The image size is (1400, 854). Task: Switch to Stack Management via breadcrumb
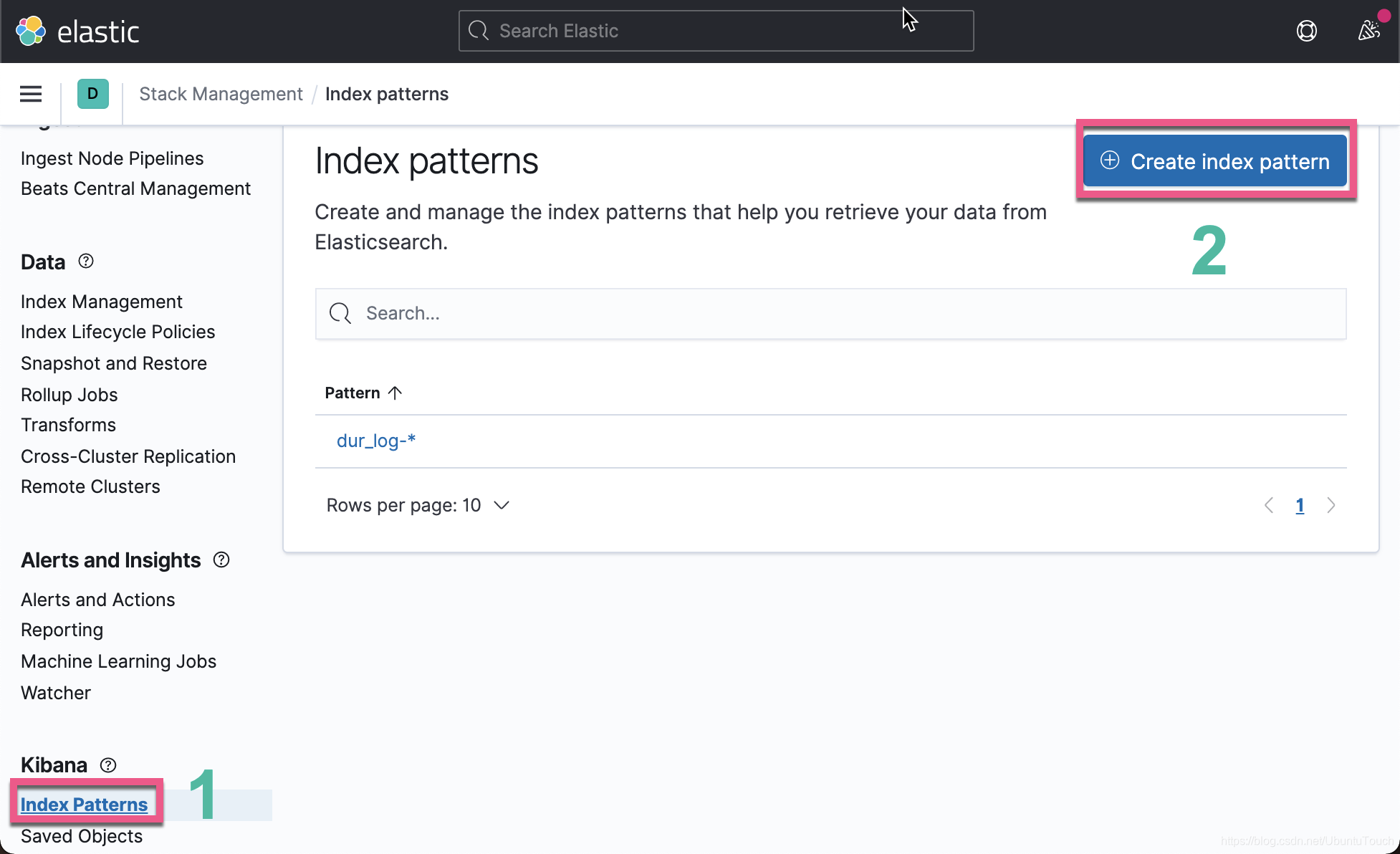(x=221, y=94)
